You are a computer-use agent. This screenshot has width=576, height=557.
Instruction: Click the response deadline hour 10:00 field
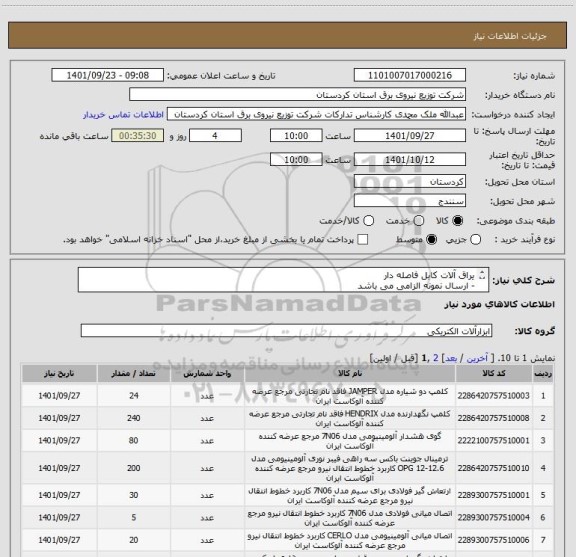click(x=296, y=136)
